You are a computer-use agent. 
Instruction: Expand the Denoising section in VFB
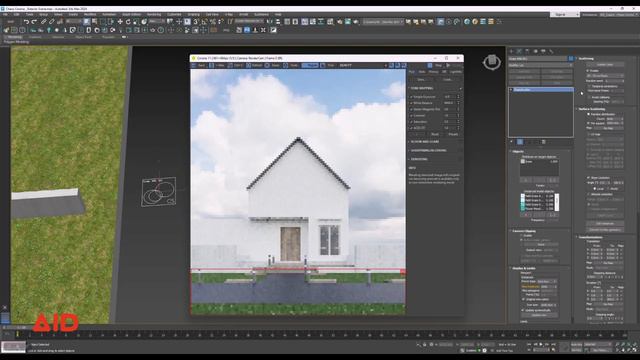(x=419, y=159)
